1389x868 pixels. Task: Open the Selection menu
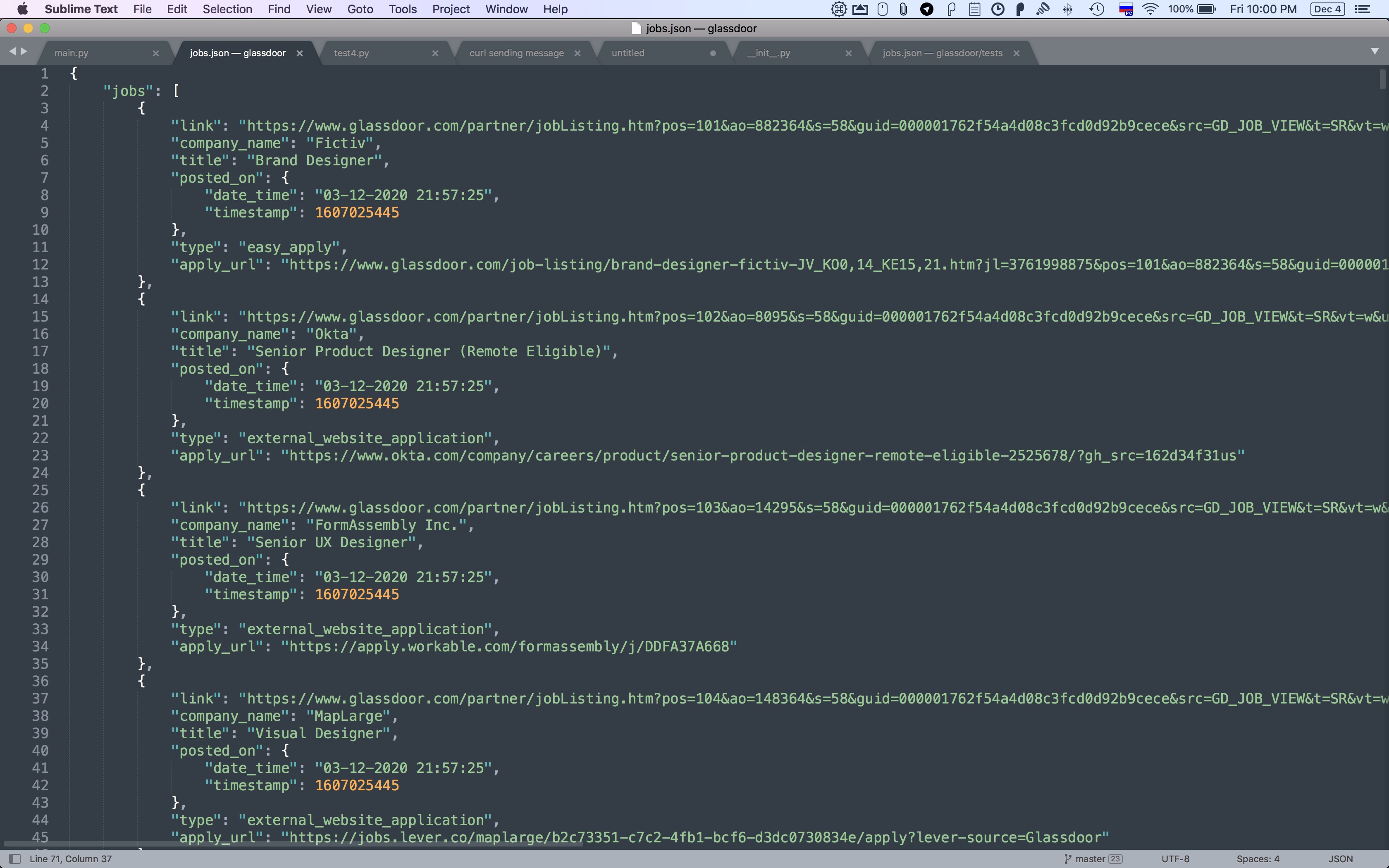click(x=227, y=9)
